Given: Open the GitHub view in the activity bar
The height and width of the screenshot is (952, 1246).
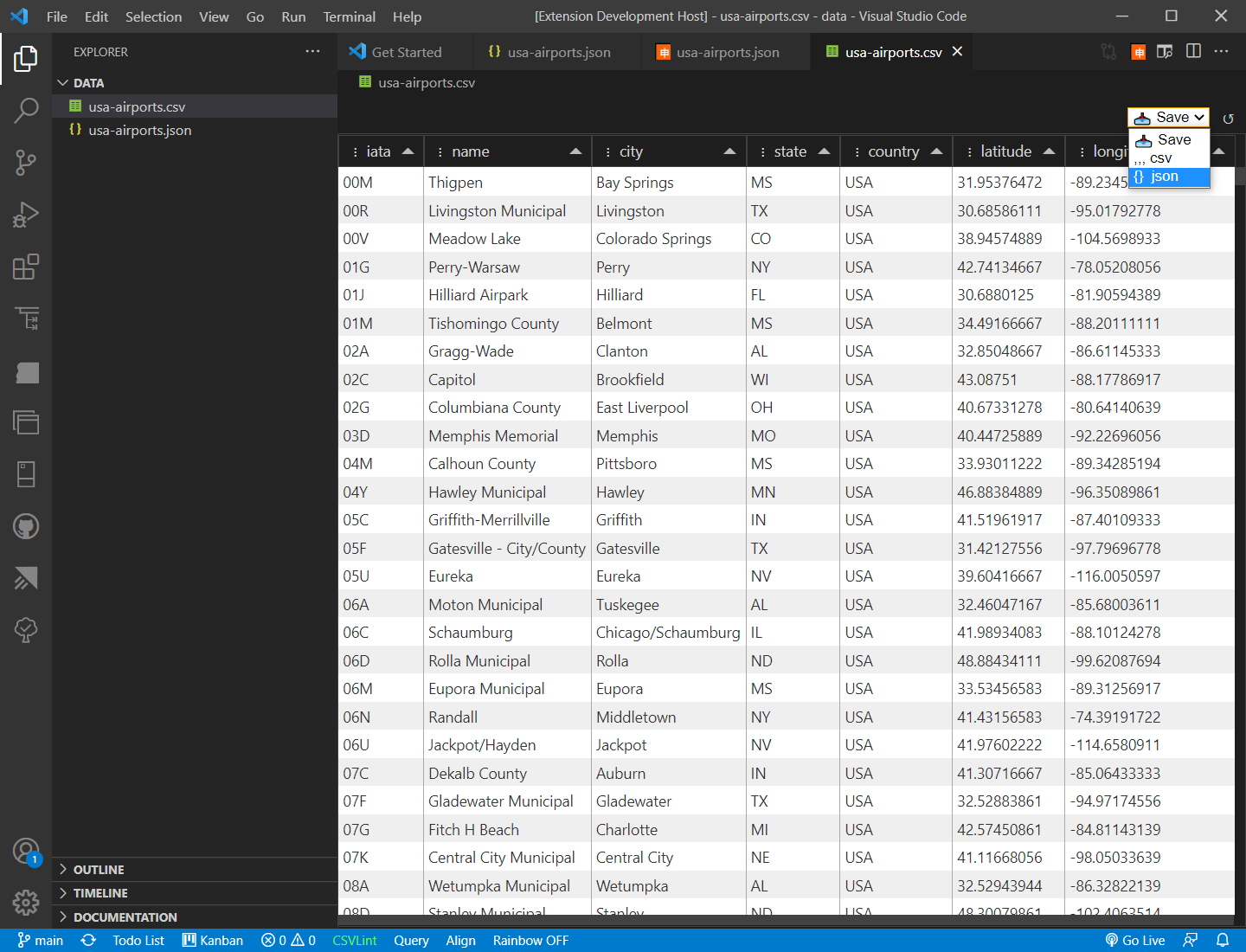Looking at the screenshot, I should [x=26, y=526].
